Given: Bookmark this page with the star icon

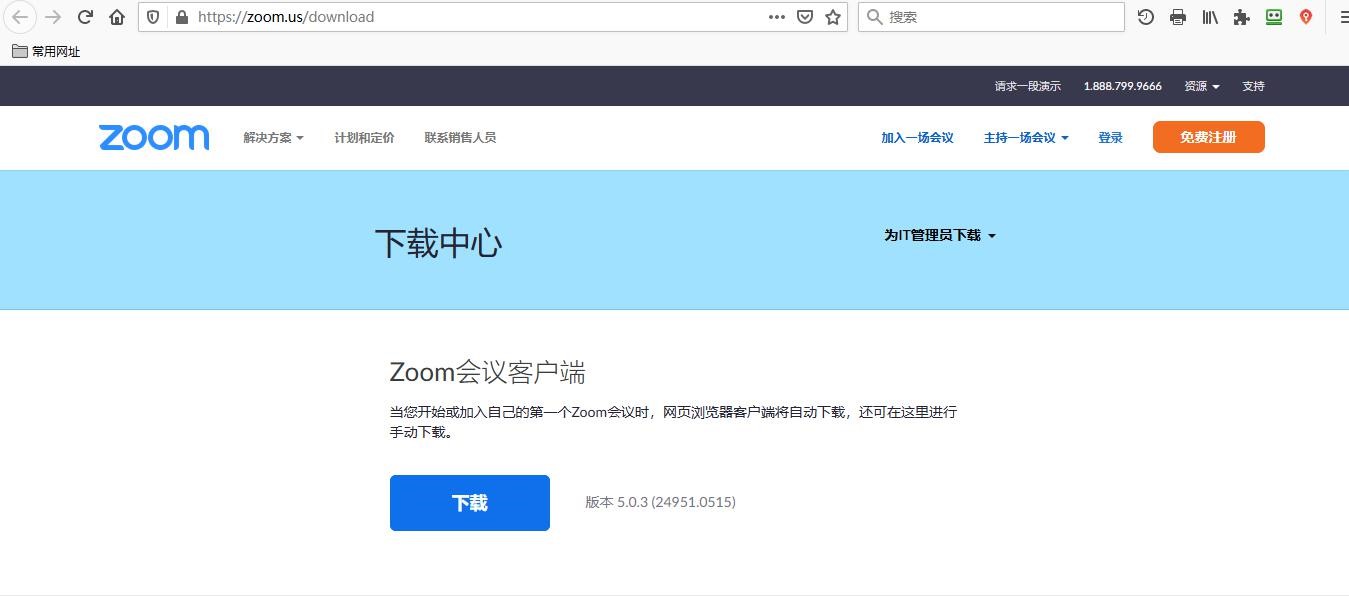Looking at the screenshot, I should tap(833, 17).
